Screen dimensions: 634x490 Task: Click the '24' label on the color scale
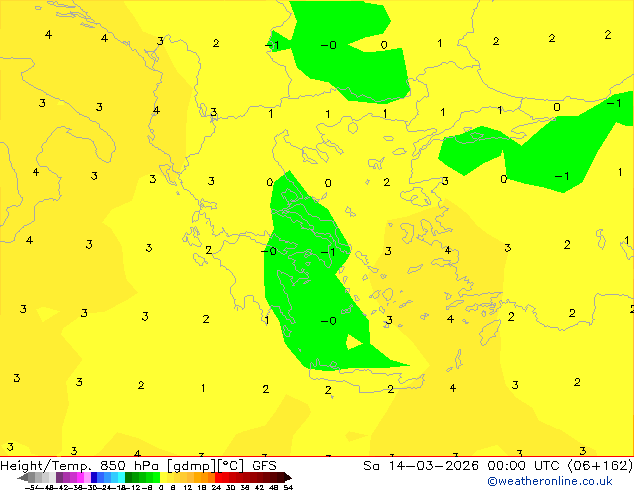(216, 487)
